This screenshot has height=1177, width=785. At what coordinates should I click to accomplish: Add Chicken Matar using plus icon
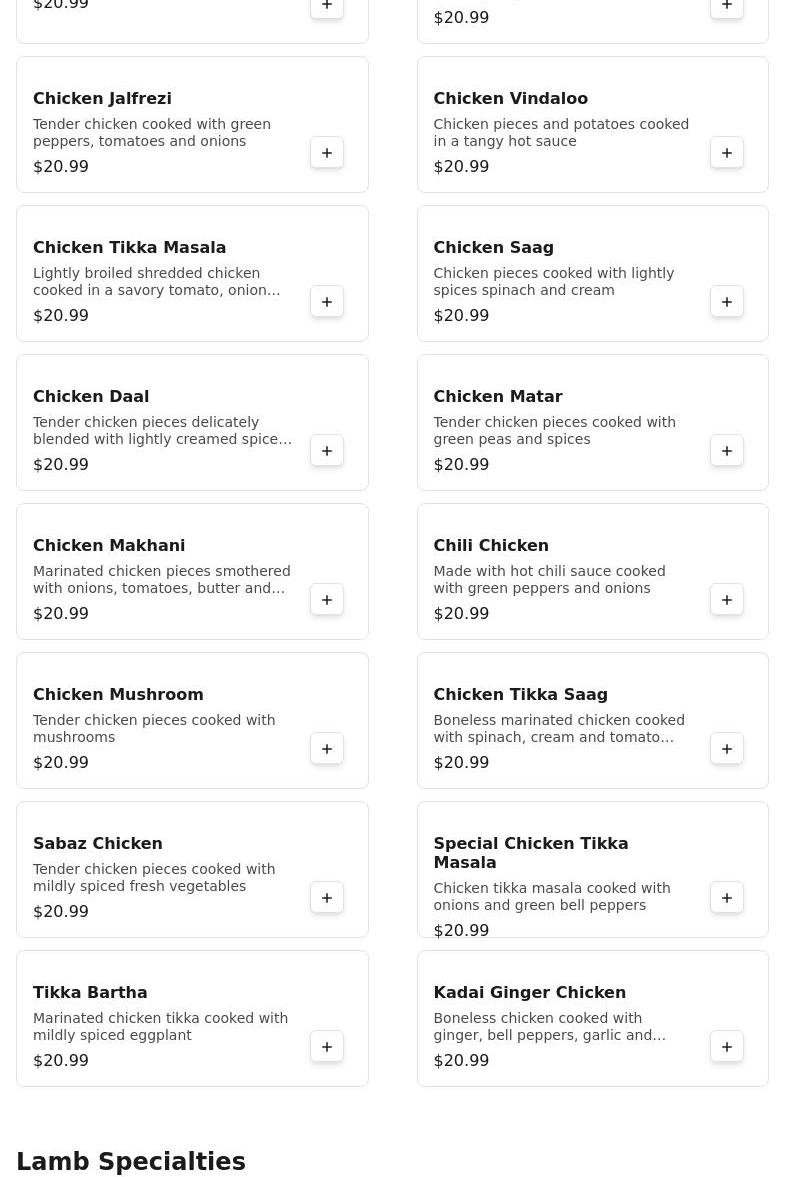[x=727, y=451]
